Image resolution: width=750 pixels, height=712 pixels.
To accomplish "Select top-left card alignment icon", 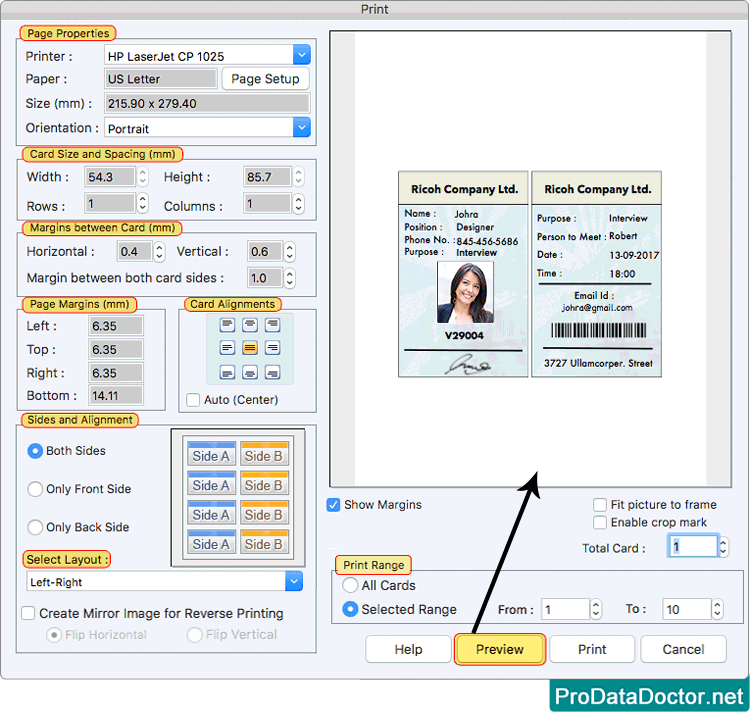I will click(227, 325).
